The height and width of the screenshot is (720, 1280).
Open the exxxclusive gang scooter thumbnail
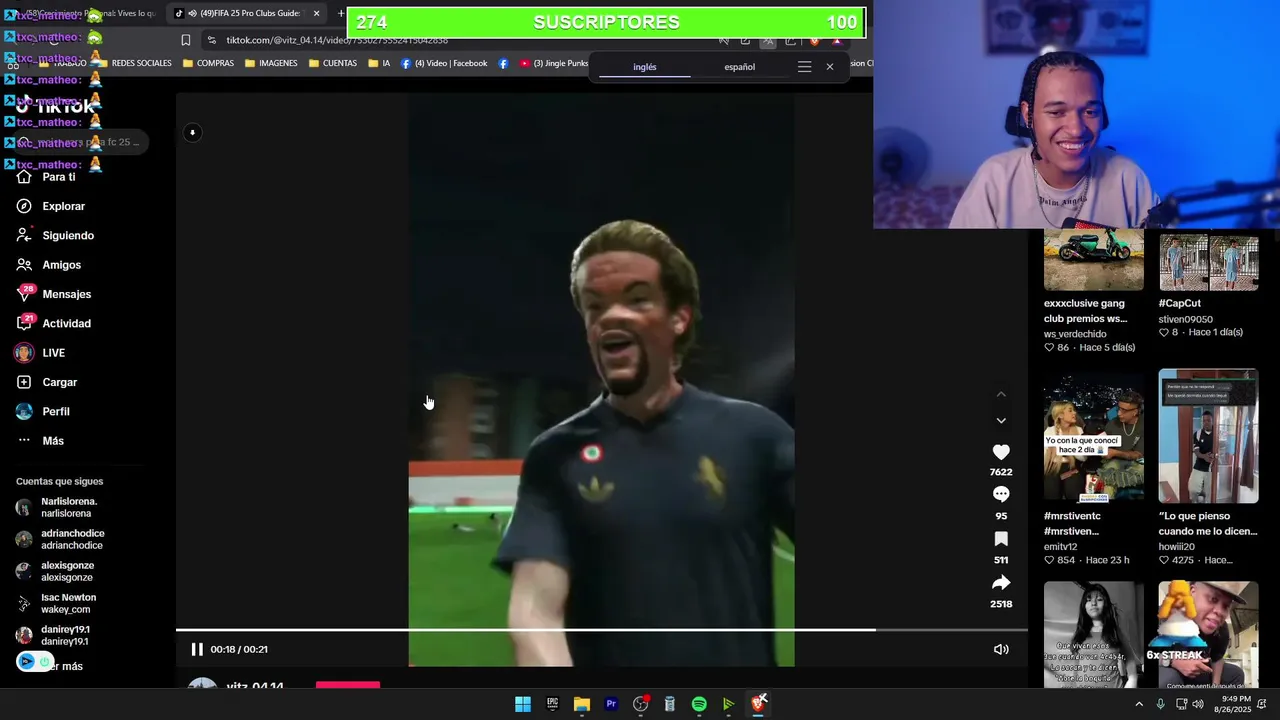coord(1093,259)
